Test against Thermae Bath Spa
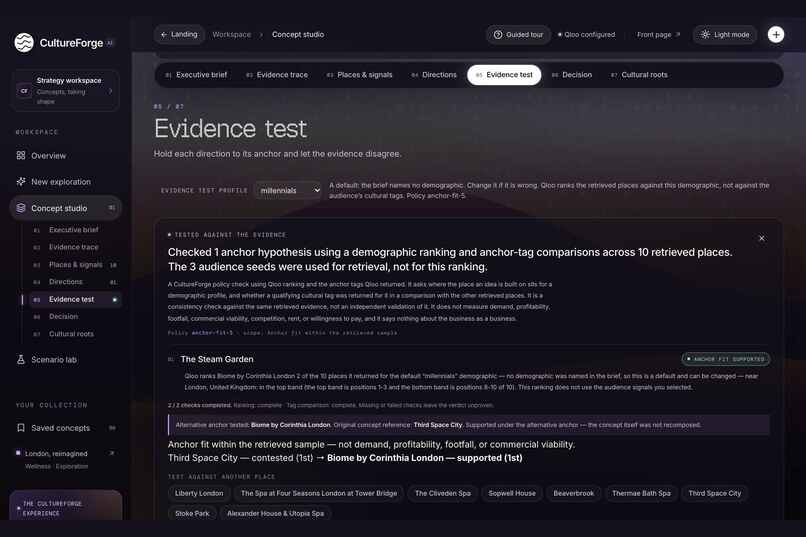Screen dimensions: 806x537 (641, 493)
